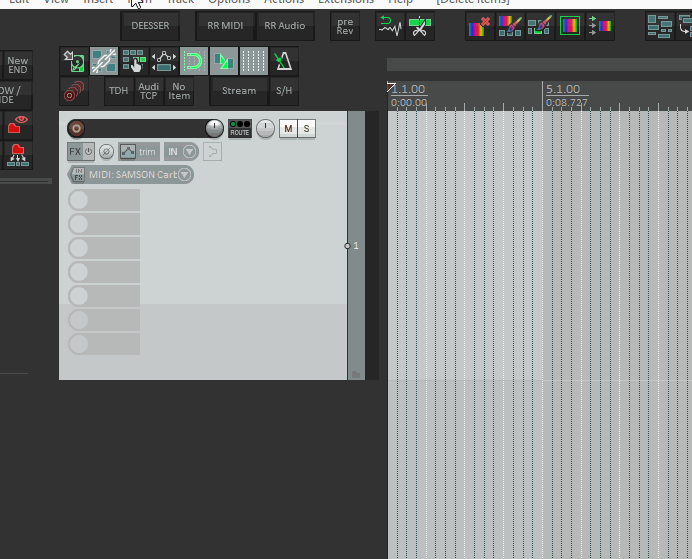Bypass track FX with power button
The image size is (692, 559).
[x=88, y=152]
